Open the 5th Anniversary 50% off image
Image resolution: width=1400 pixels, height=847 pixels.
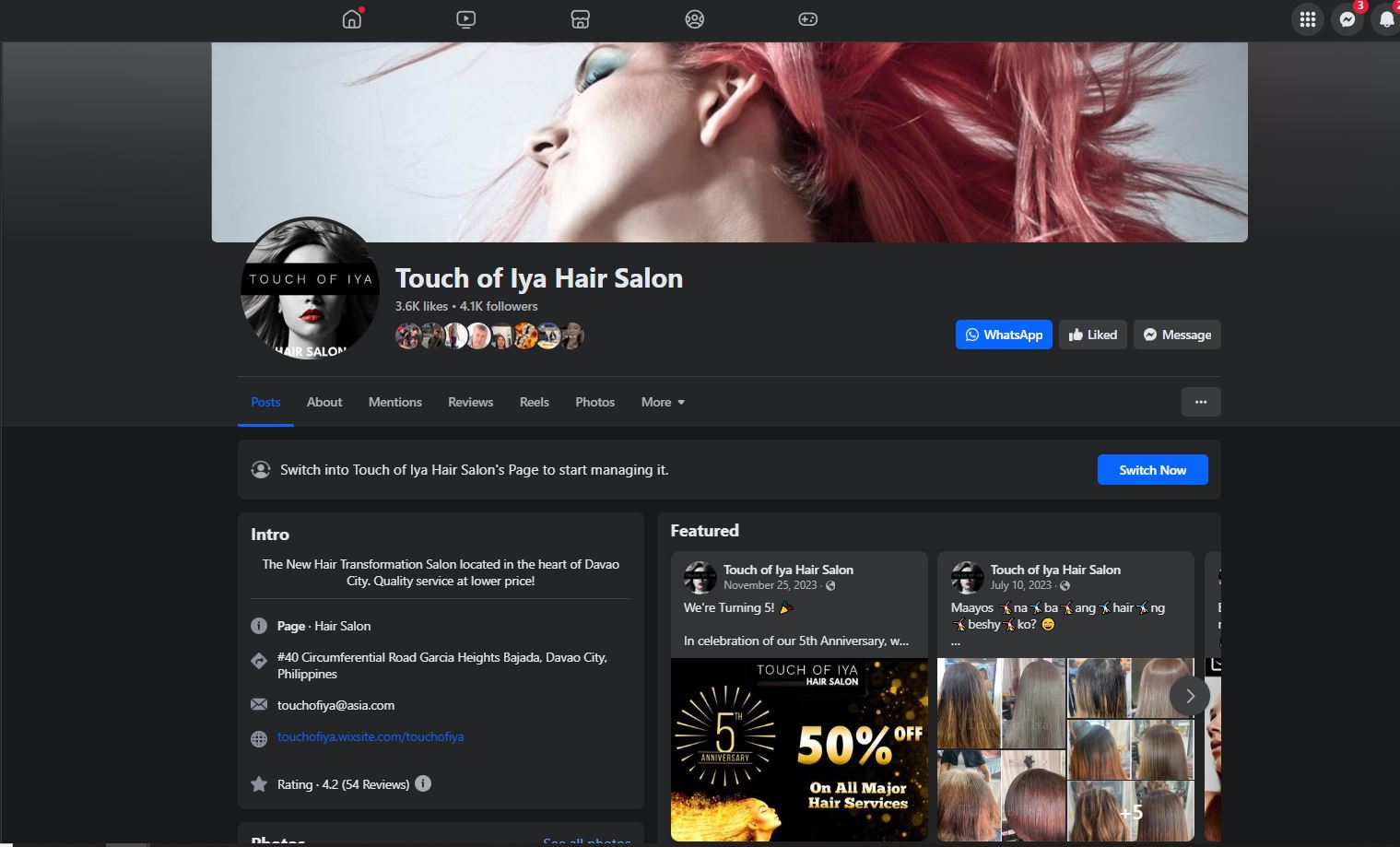(799, 749)
